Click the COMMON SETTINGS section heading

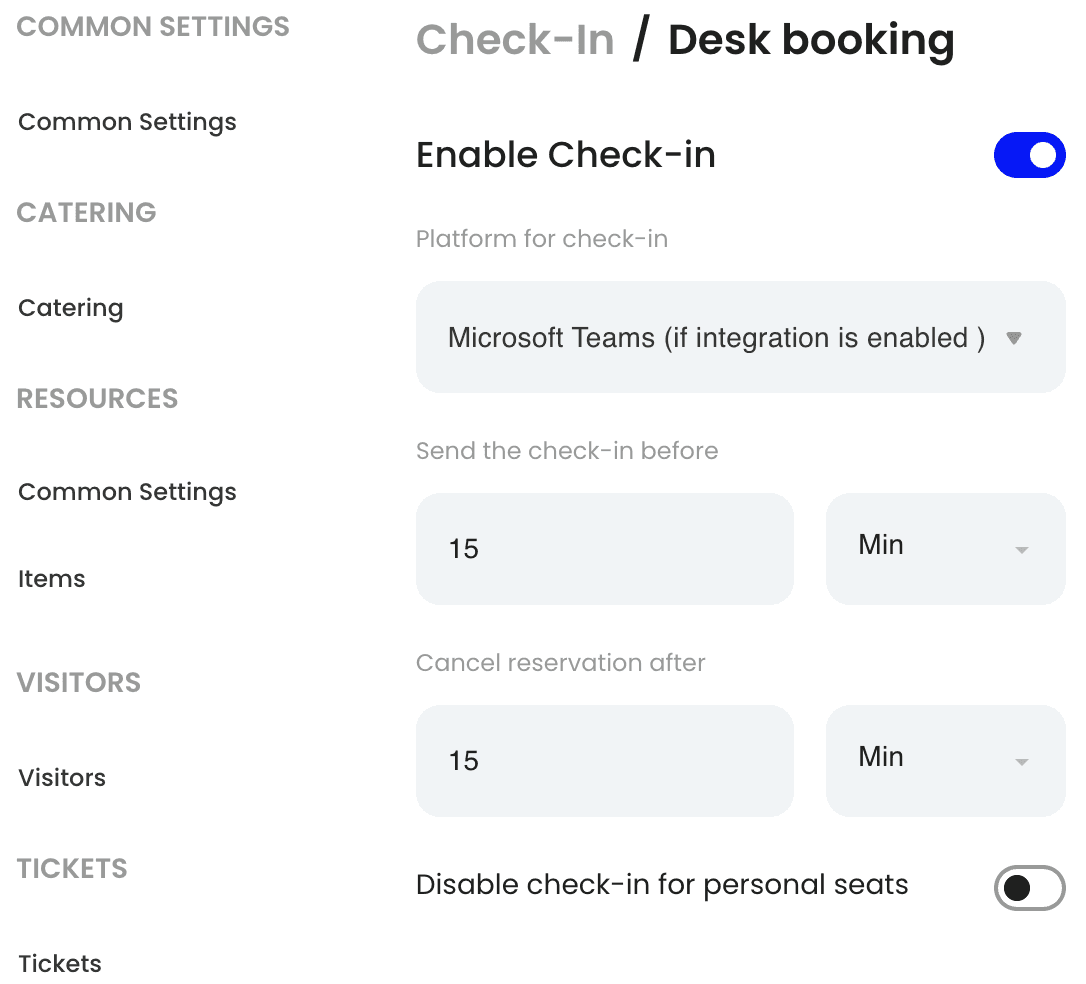point(153,27)
